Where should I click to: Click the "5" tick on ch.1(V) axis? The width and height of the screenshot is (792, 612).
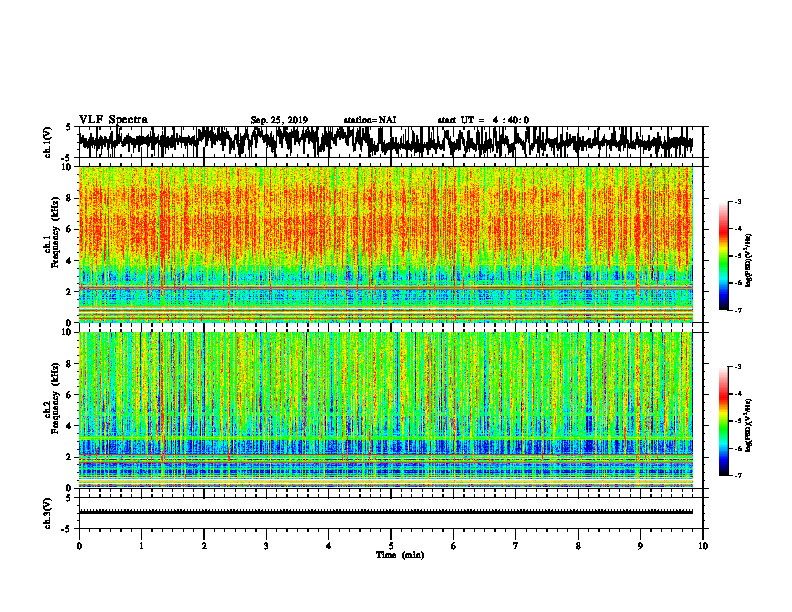click(68, 127)
